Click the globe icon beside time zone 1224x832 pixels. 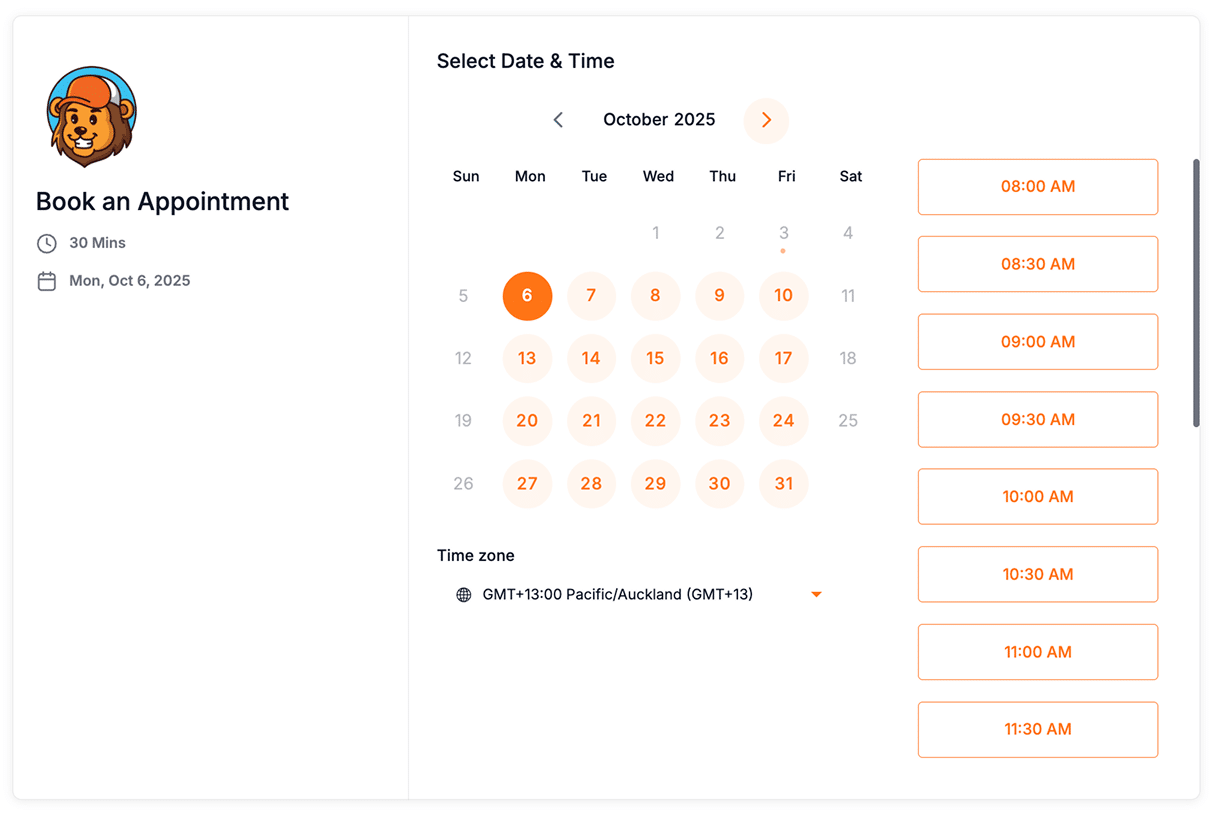464,595
